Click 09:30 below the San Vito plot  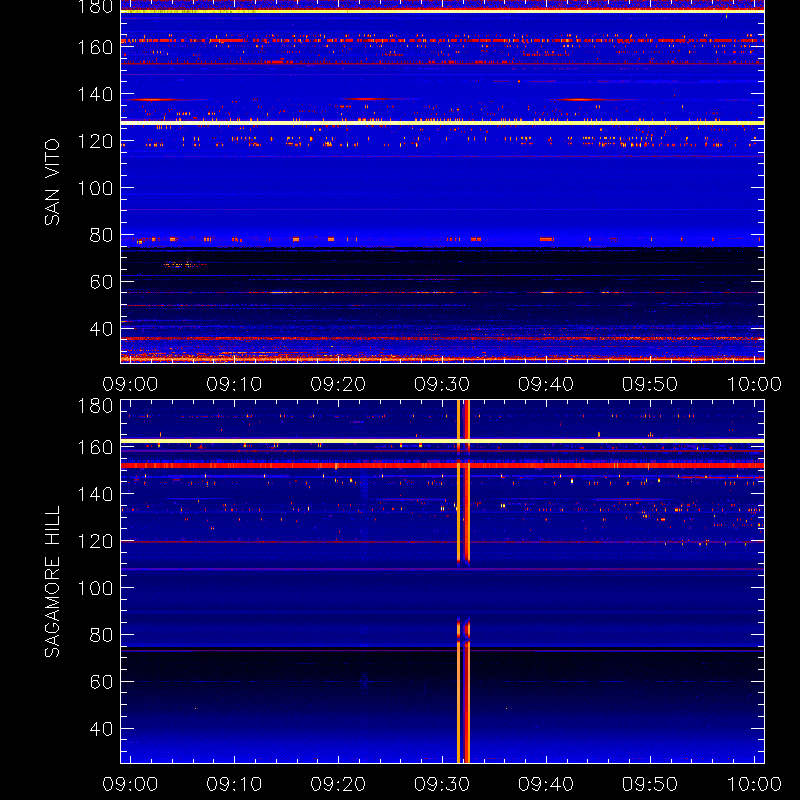442,384
